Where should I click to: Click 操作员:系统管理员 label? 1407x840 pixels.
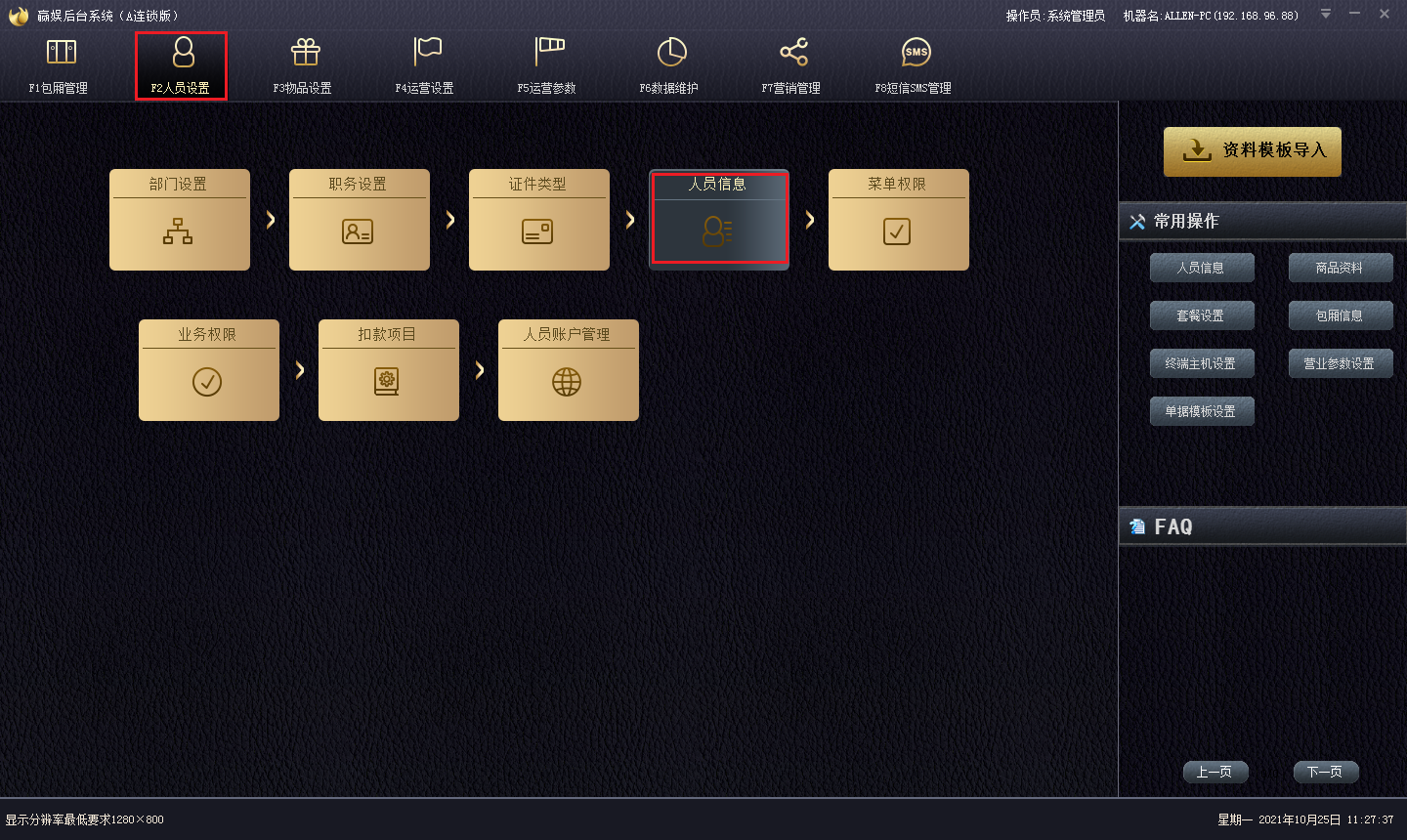(x=1055, y=16)
